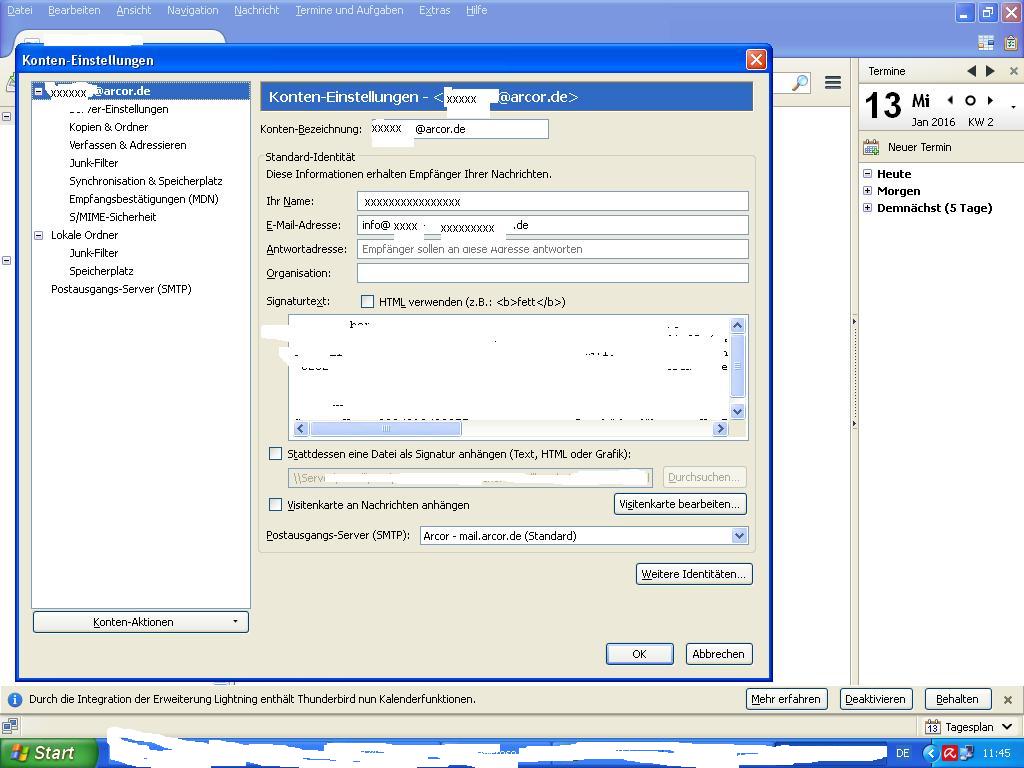Collapse the Lokale Ordner tree node
The height and width of the screenshot is (768, 1024).
click(x=39, y=235)
